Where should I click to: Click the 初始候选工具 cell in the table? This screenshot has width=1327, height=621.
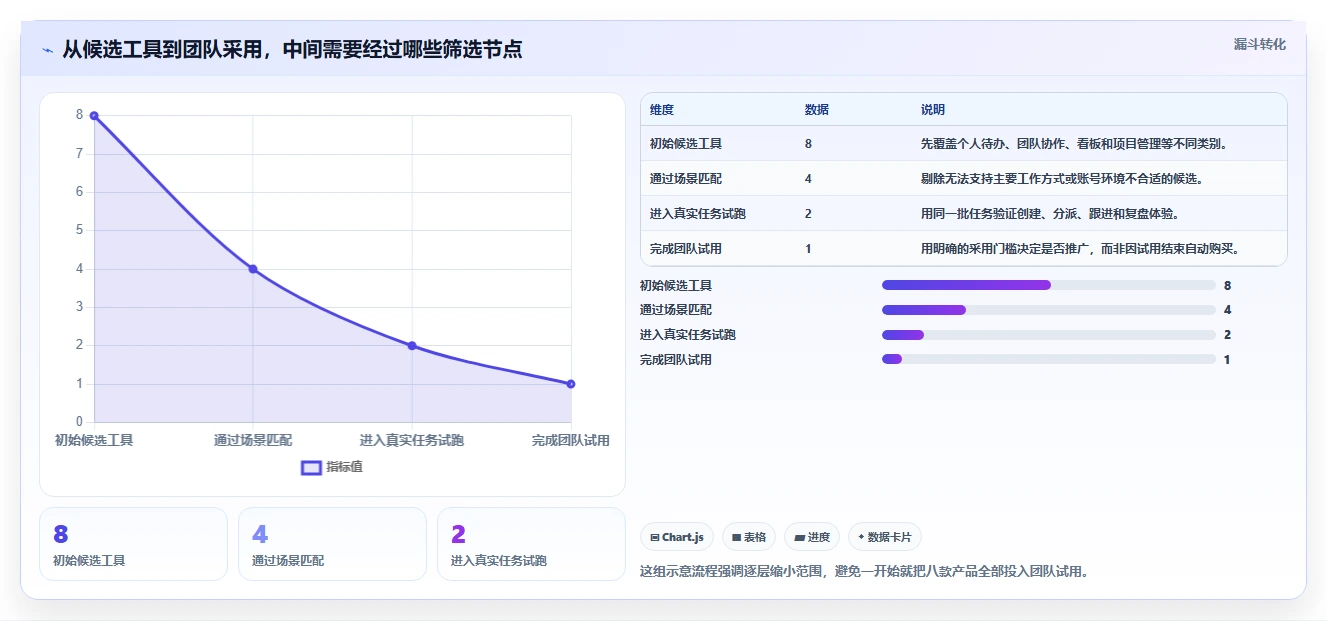686,144
